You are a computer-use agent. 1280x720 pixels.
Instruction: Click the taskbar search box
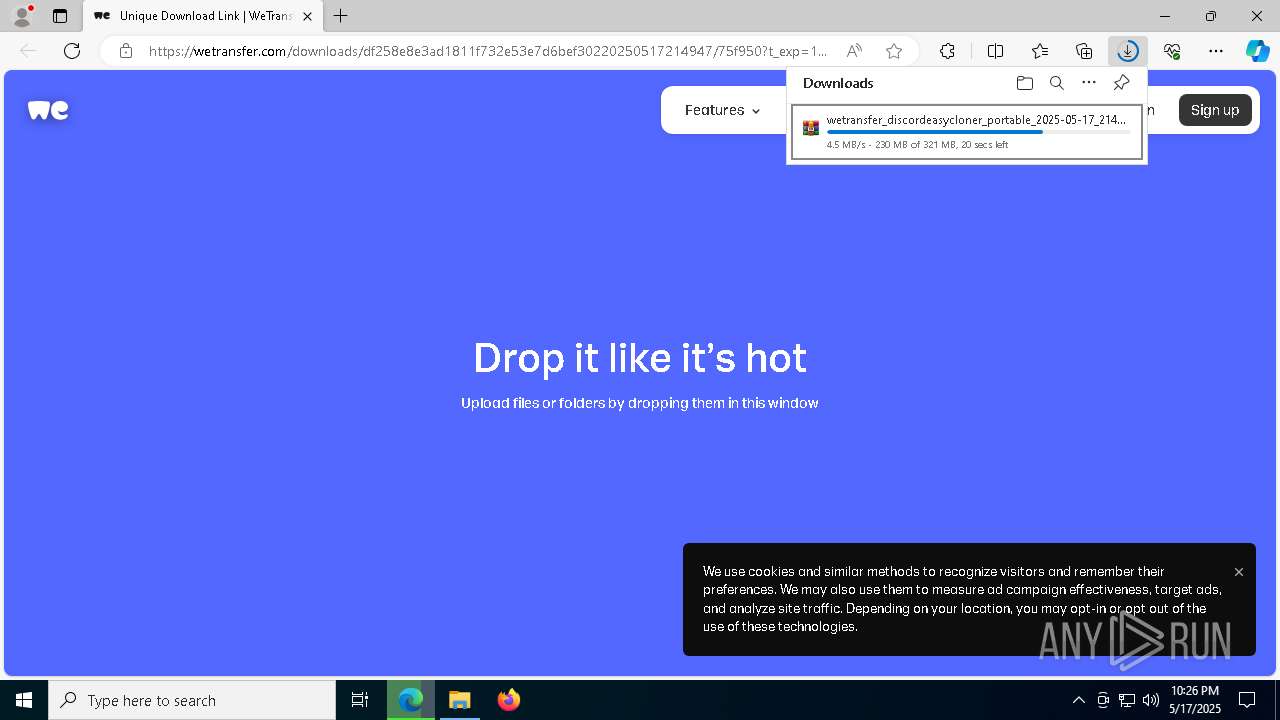192,700
